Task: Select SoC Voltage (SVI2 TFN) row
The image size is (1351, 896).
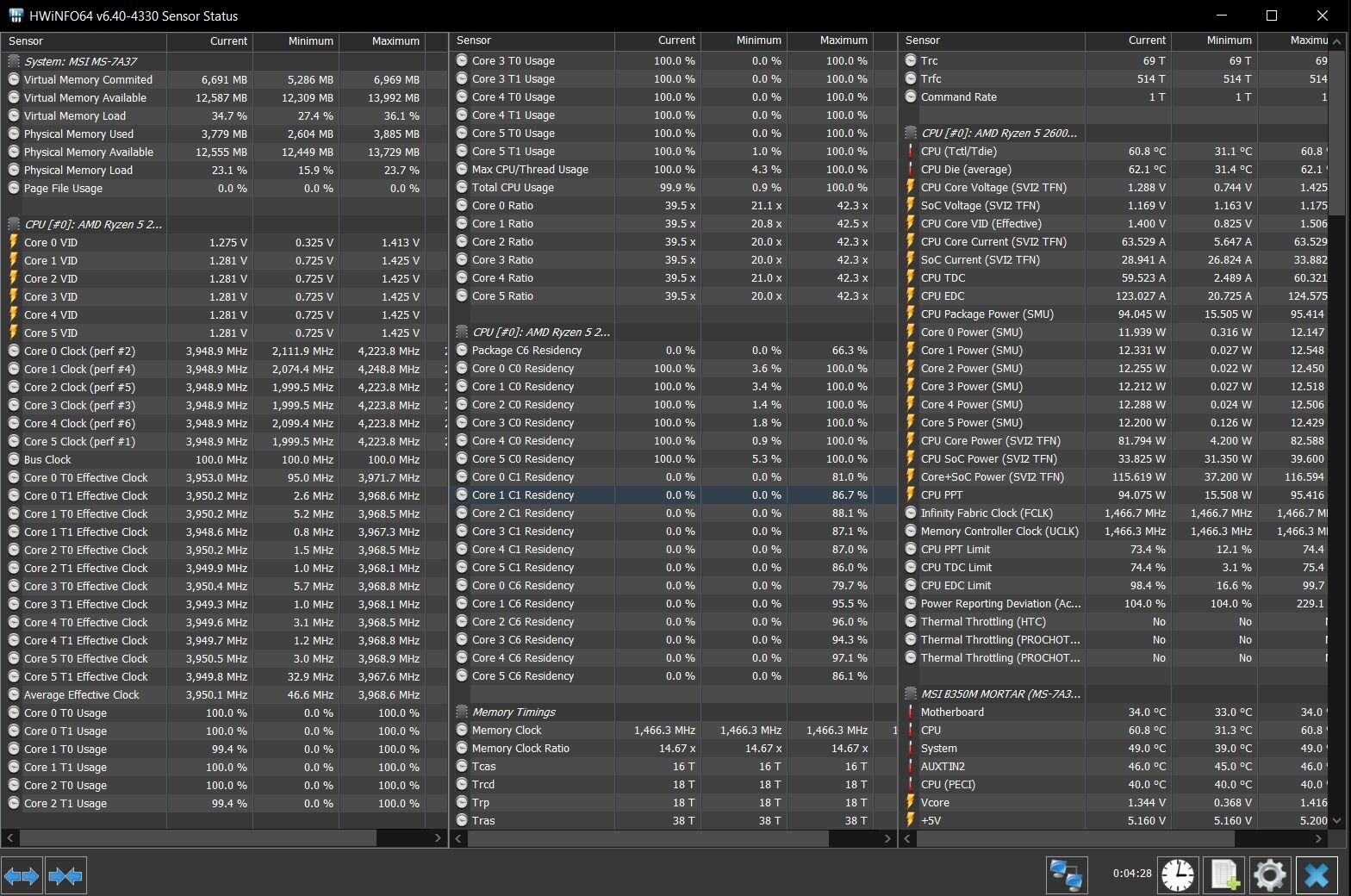Action: click(x=1114, y=205)
